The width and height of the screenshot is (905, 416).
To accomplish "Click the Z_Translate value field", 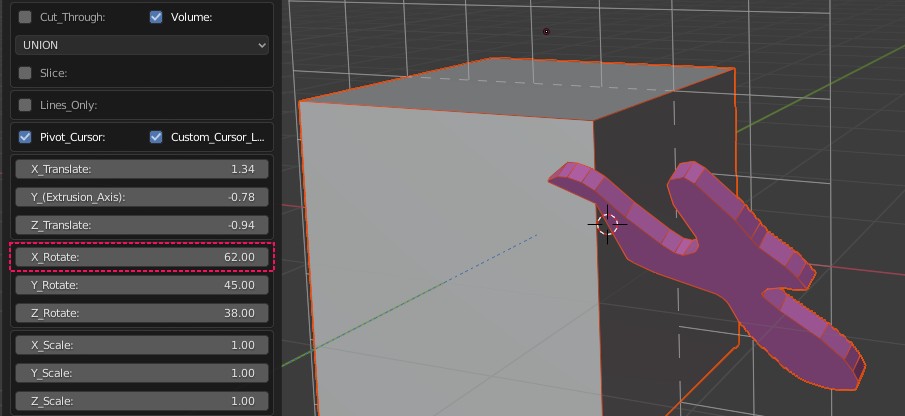I will point(142,225).
